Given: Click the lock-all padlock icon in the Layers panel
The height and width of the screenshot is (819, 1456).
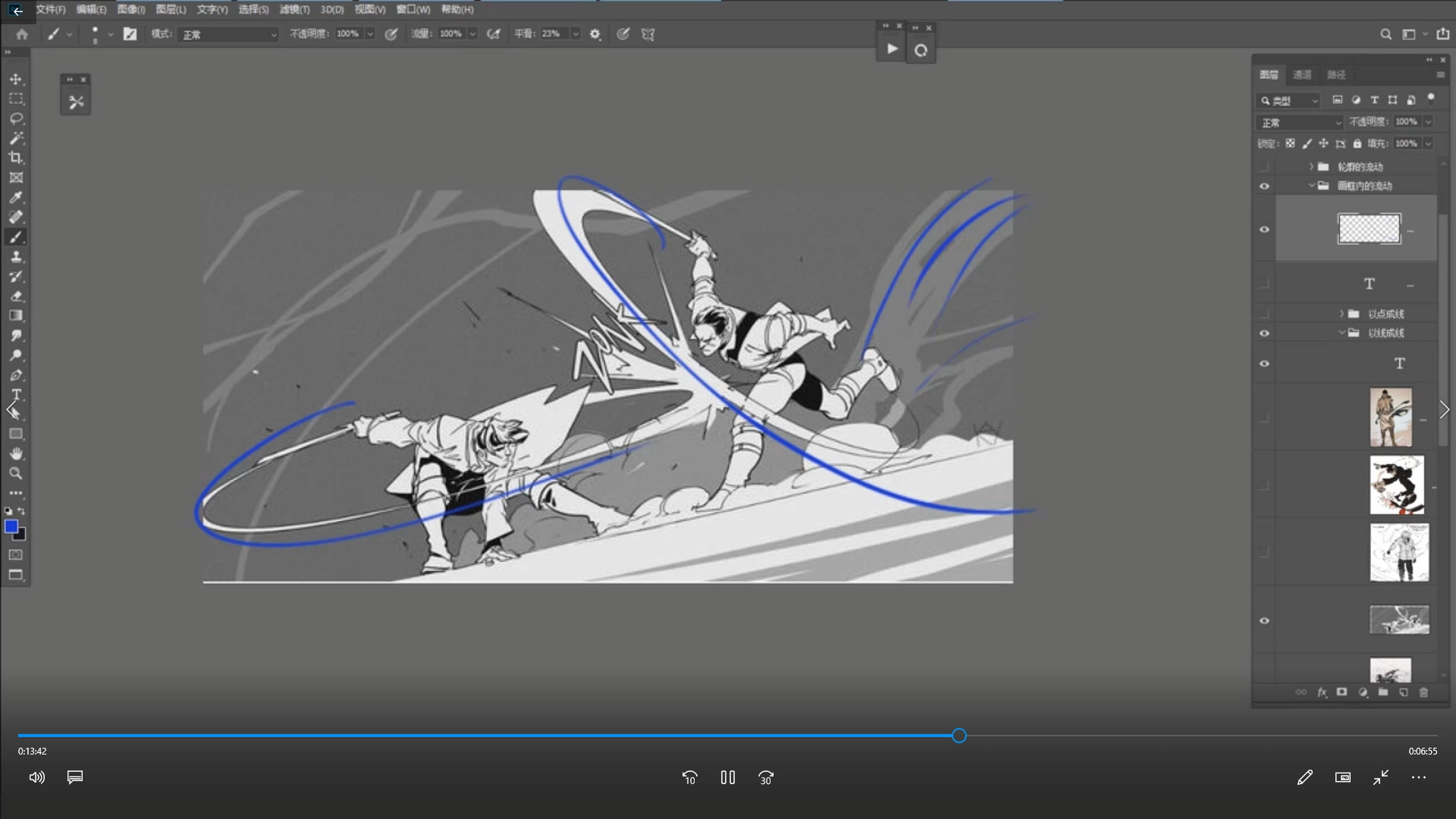Looking at the screenshot, I should 1357,143.
